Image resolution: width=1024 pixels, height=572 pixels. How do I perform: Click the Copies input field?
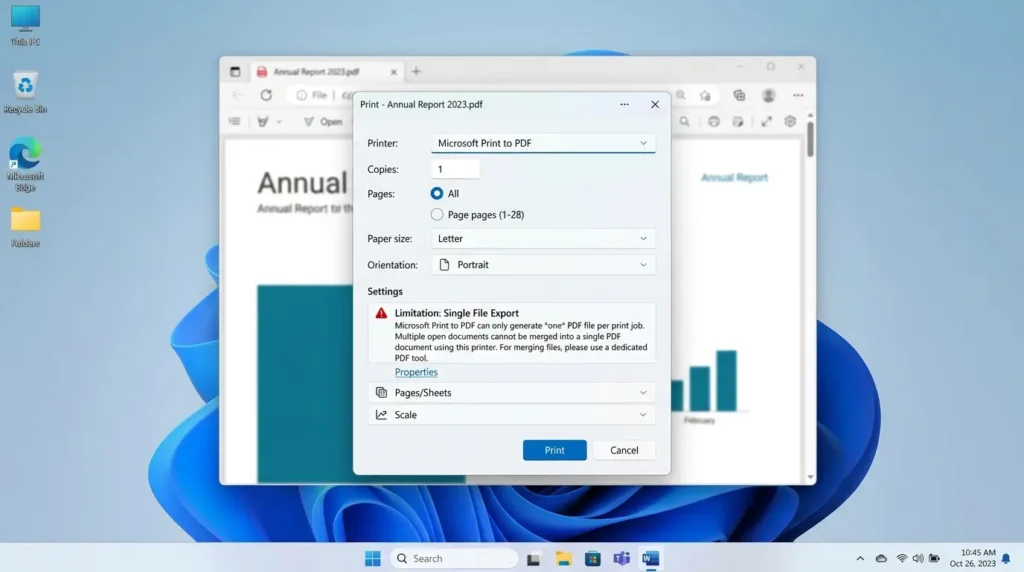point(455,169)
